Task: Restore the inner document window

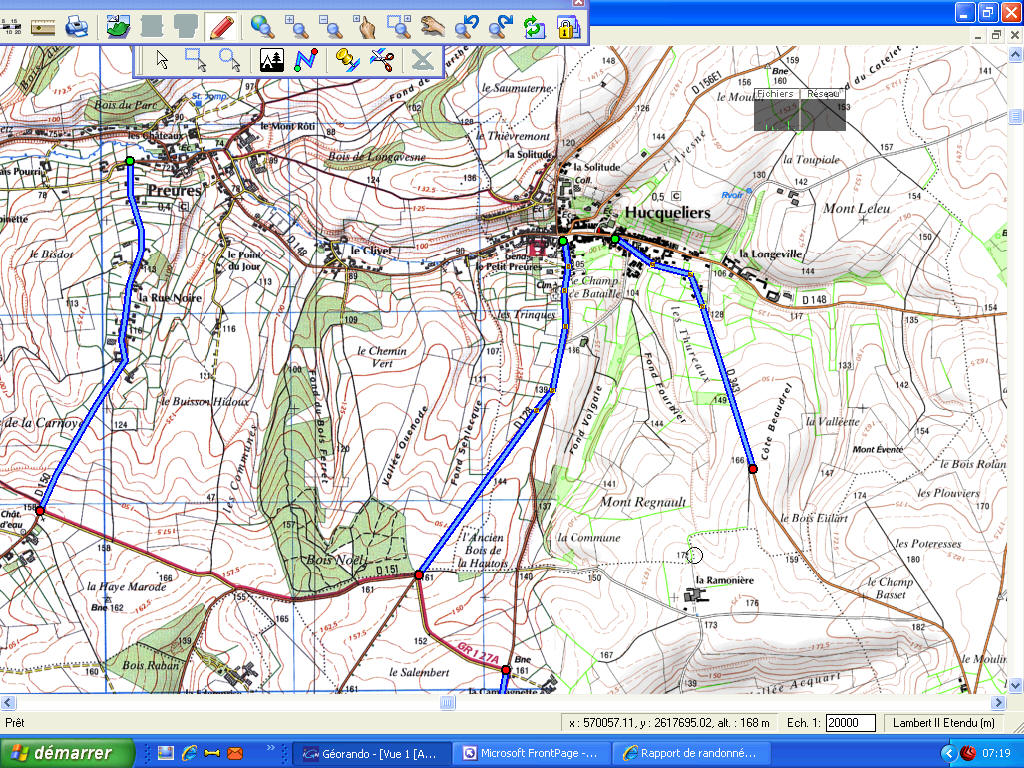Action: click(996, 35)
